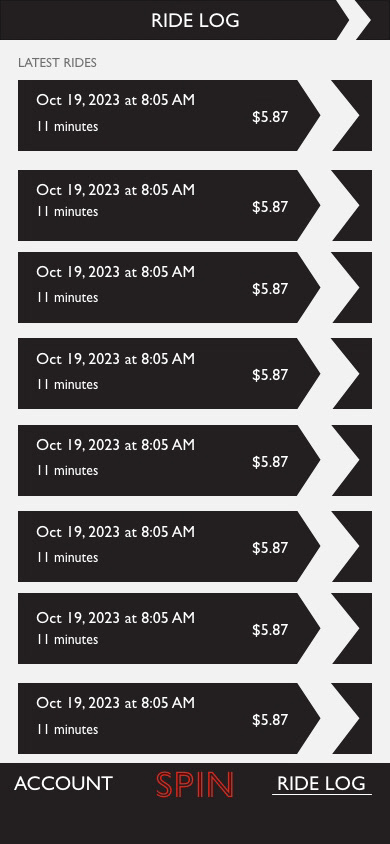The image size is (390, 844).
Task: Click the red SPIN logo
Action: click(x=195, y=784)
